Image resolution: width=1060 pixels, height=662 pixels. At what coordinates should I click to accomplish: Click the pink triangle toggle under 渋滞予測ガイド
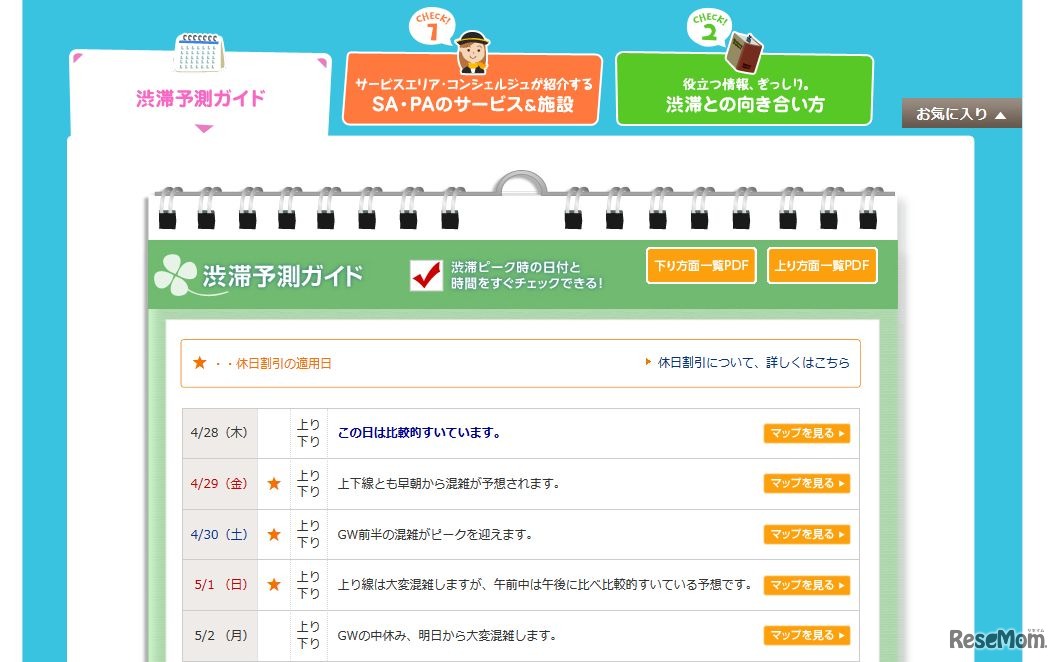coord(205,125)
